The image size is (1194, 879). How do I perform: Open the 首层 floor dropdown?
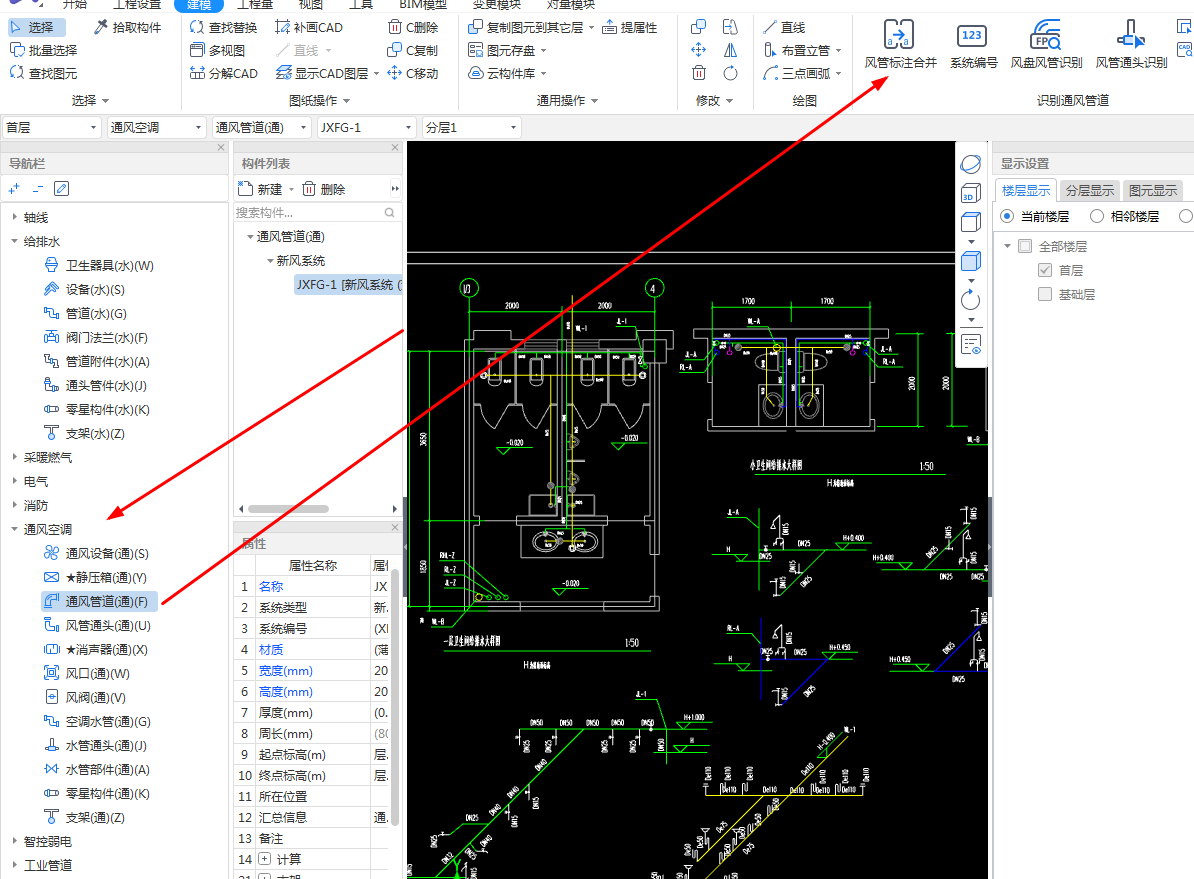[x=52, y=127]
